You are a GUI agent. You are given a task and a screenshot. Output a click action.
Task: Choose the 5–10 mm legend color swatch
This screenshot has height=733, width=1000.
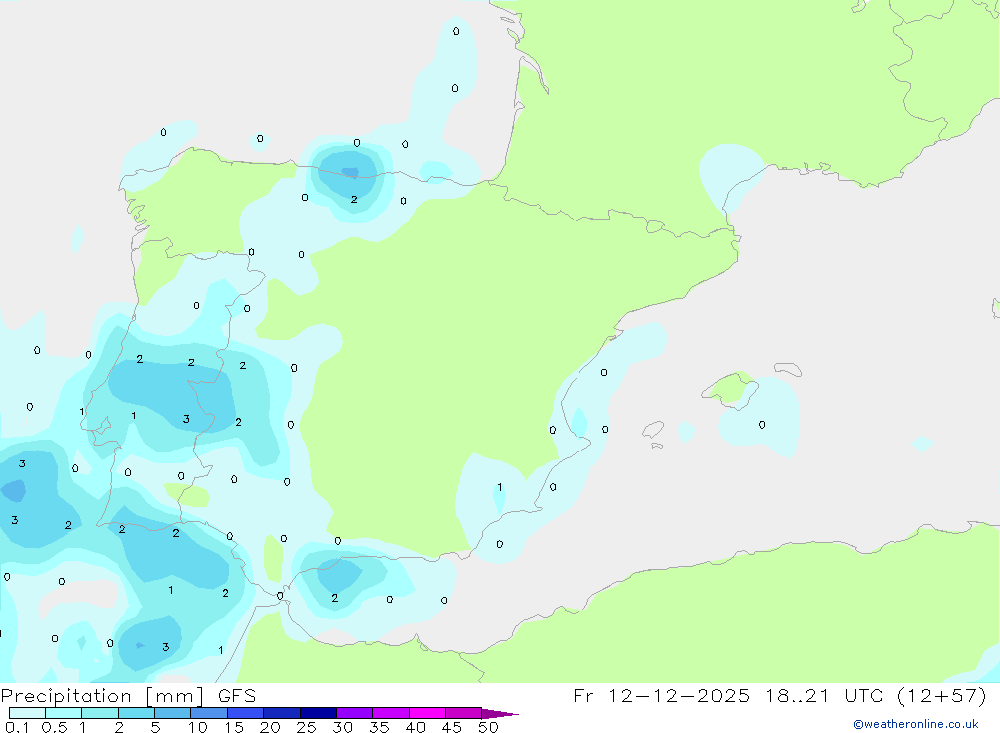click(x=172, y=713)
